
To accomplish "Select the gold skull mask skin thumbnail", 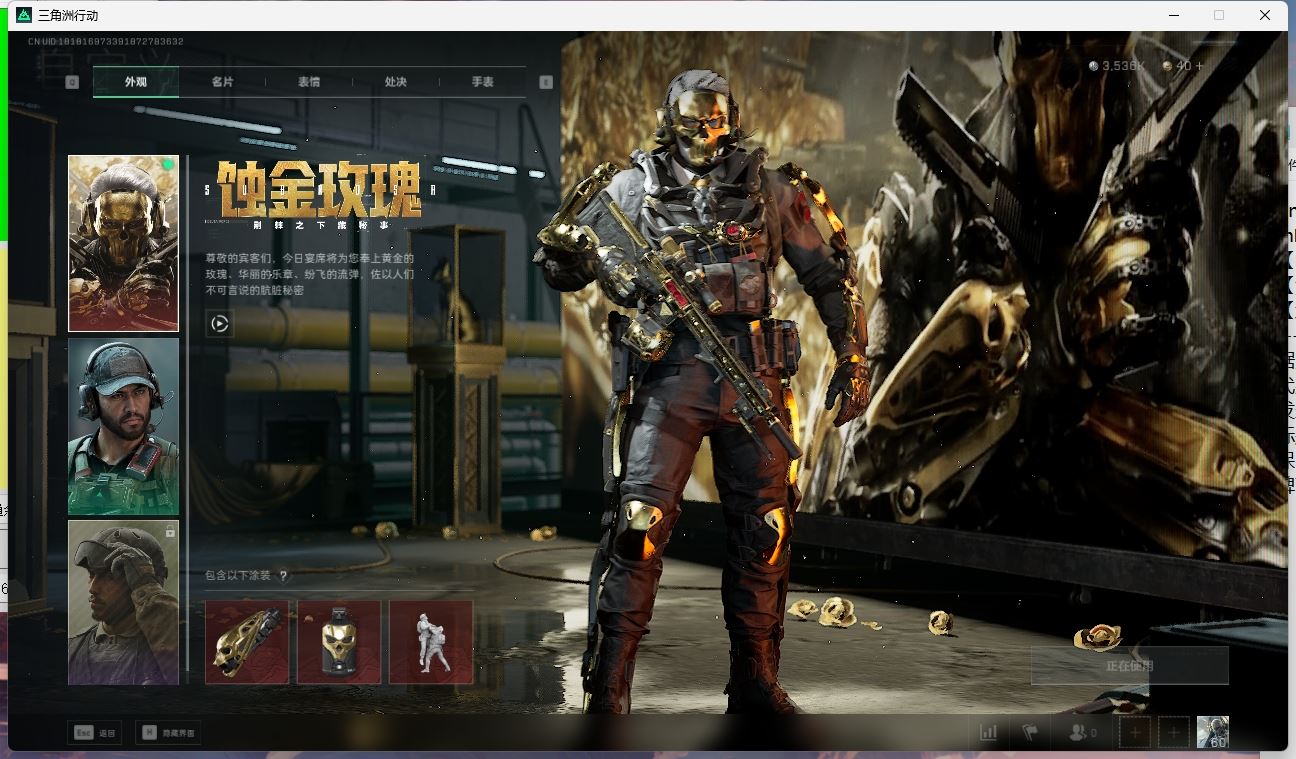I will (x=123, y=243).
